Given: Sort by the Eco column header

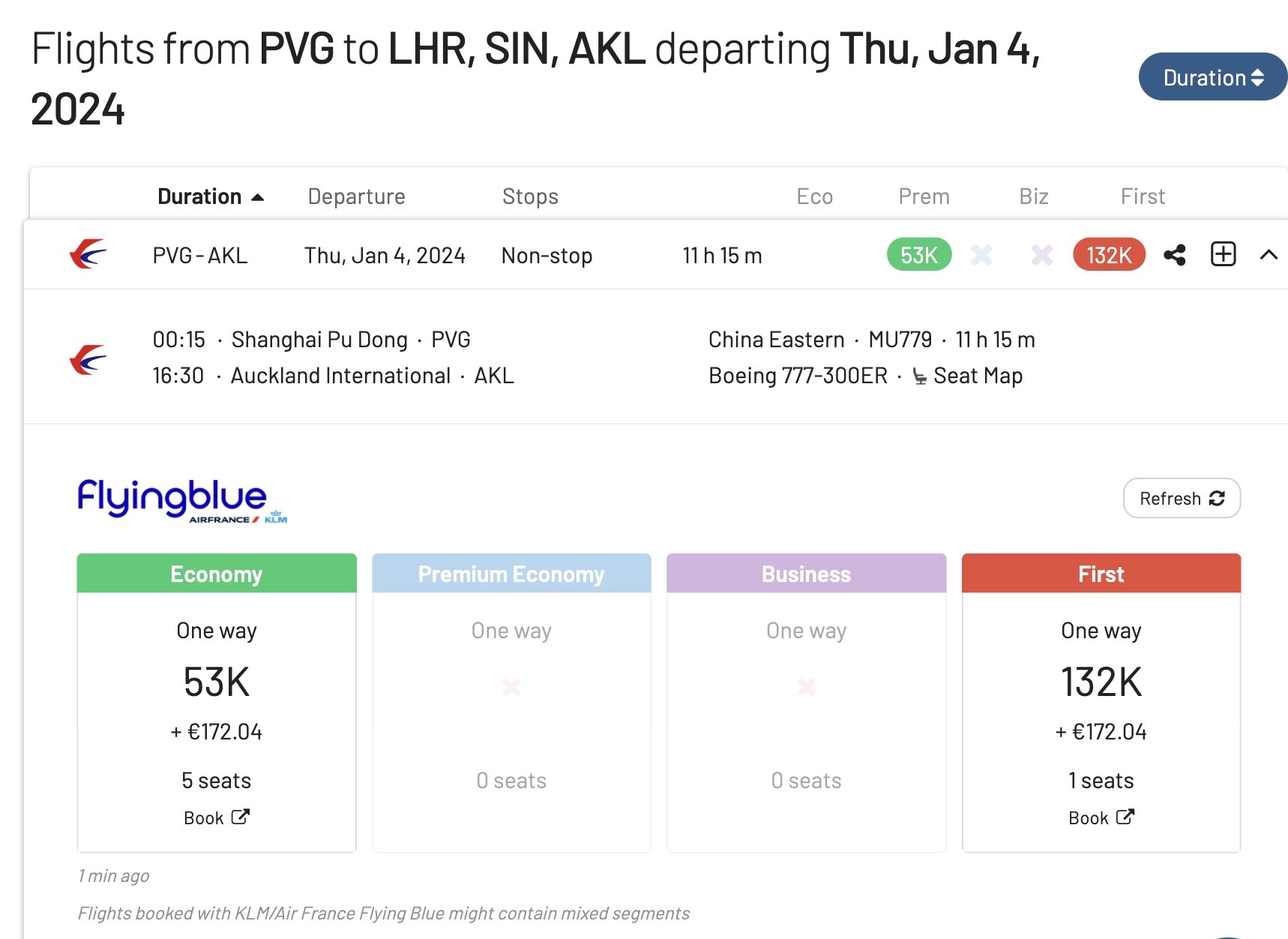Looking at the screenshot, I should tap(814, 196).
